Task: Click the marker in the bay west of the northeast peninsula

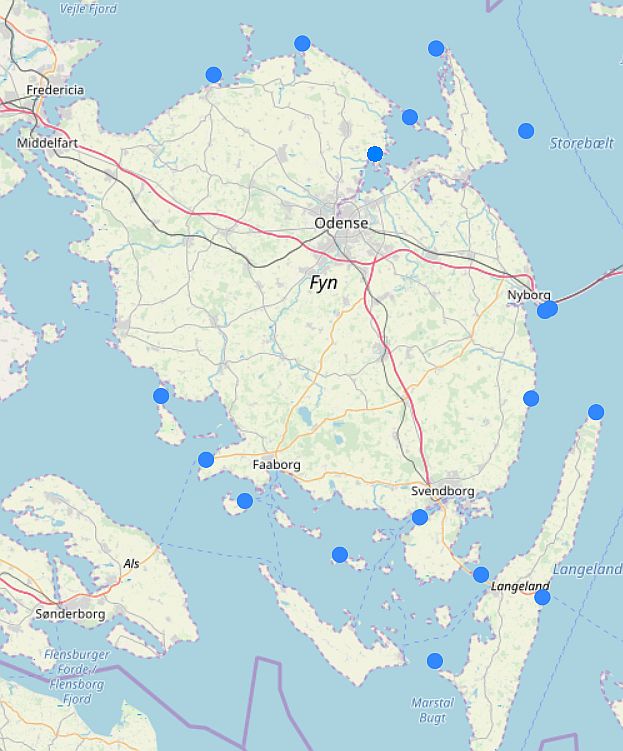Action: click(x=410, y=117)
